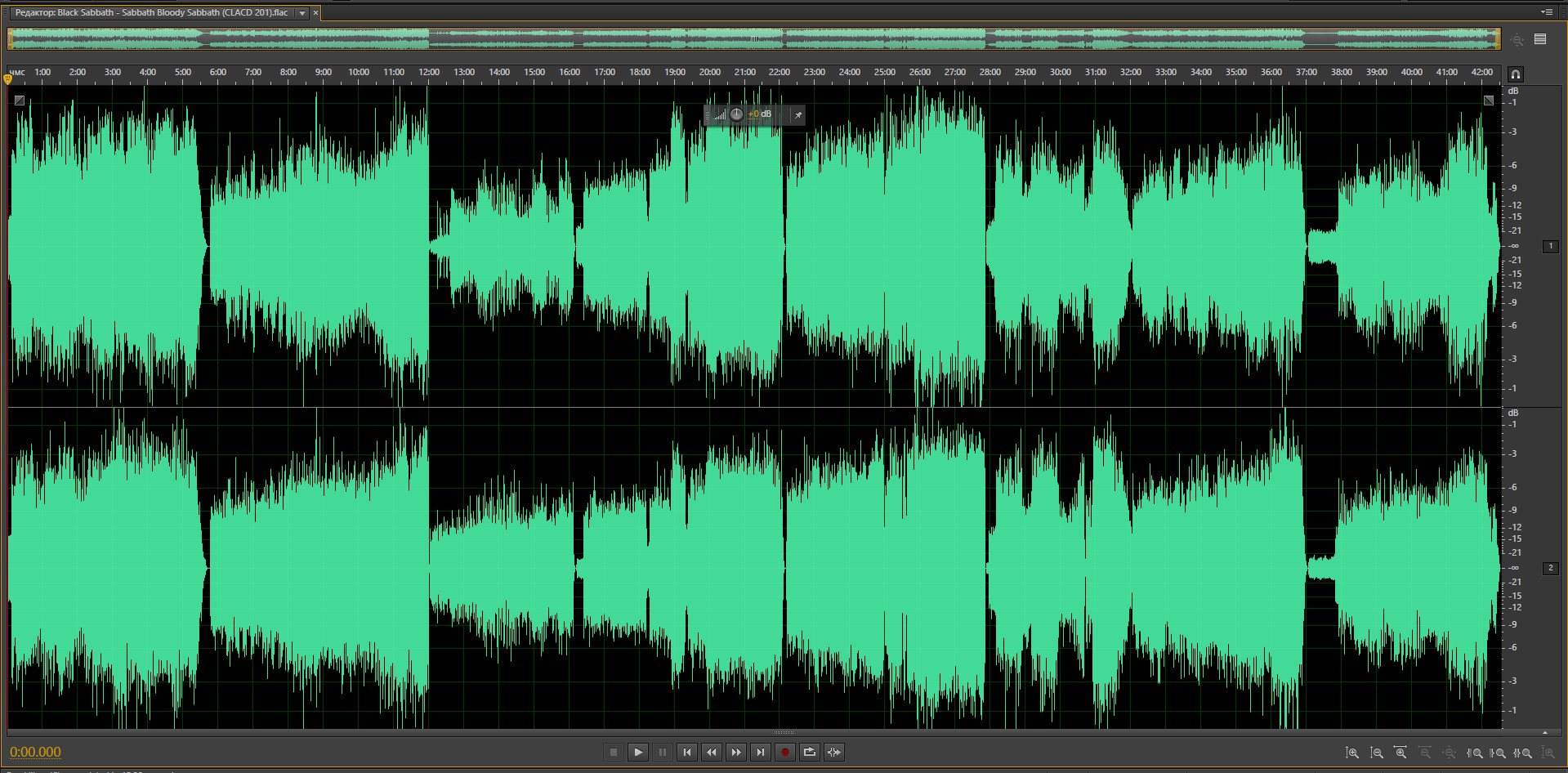Click the Rewind button

711,753
